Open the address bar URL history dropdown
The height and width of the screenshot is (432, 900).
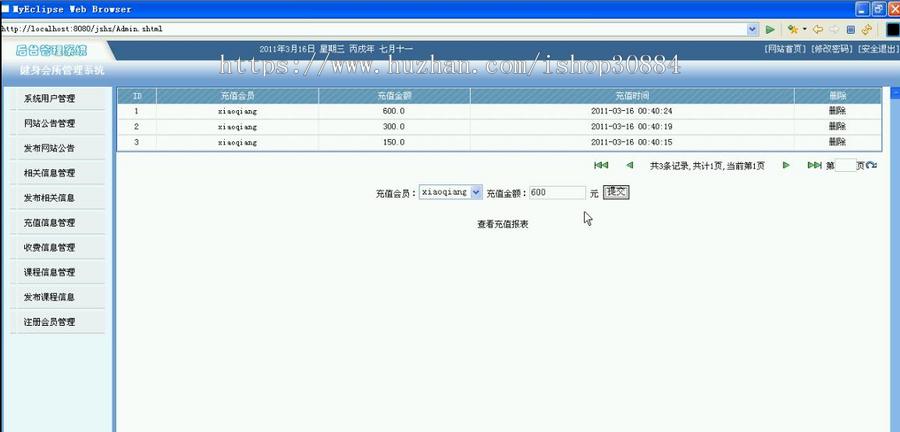pyautogui.click(x=752, y=29)
